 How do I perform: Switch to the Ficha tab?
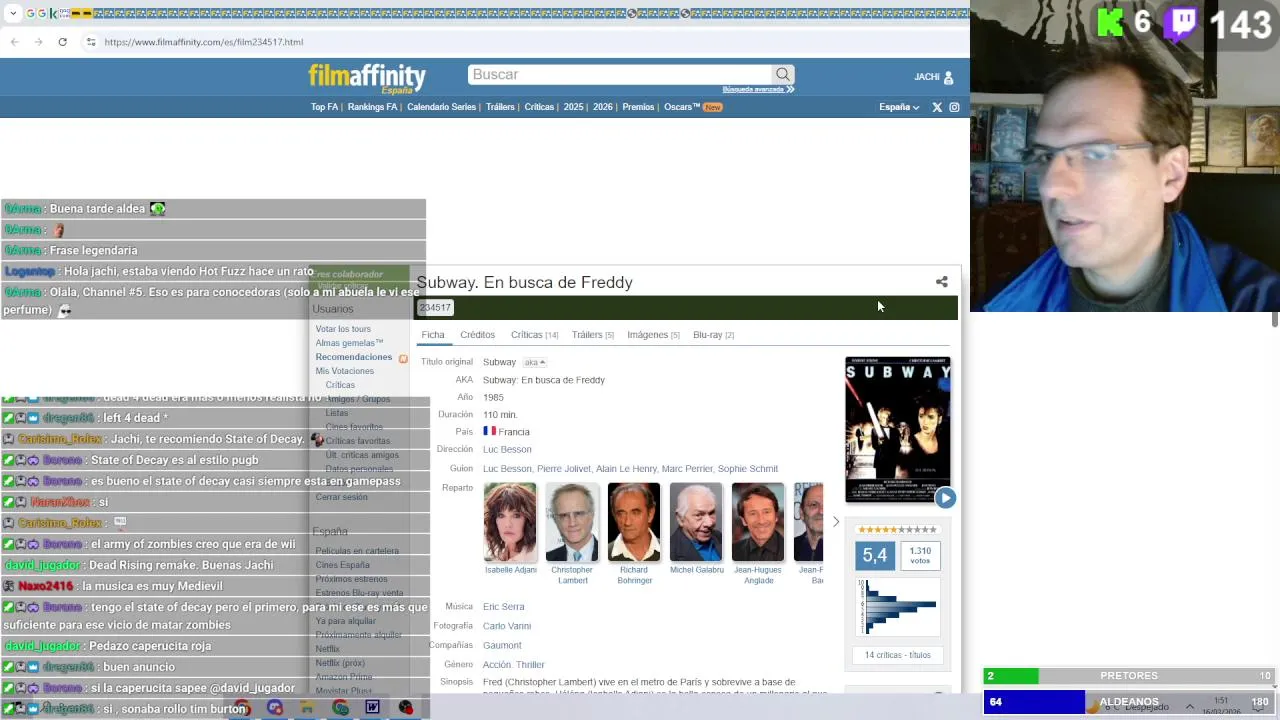pos(433,335)
